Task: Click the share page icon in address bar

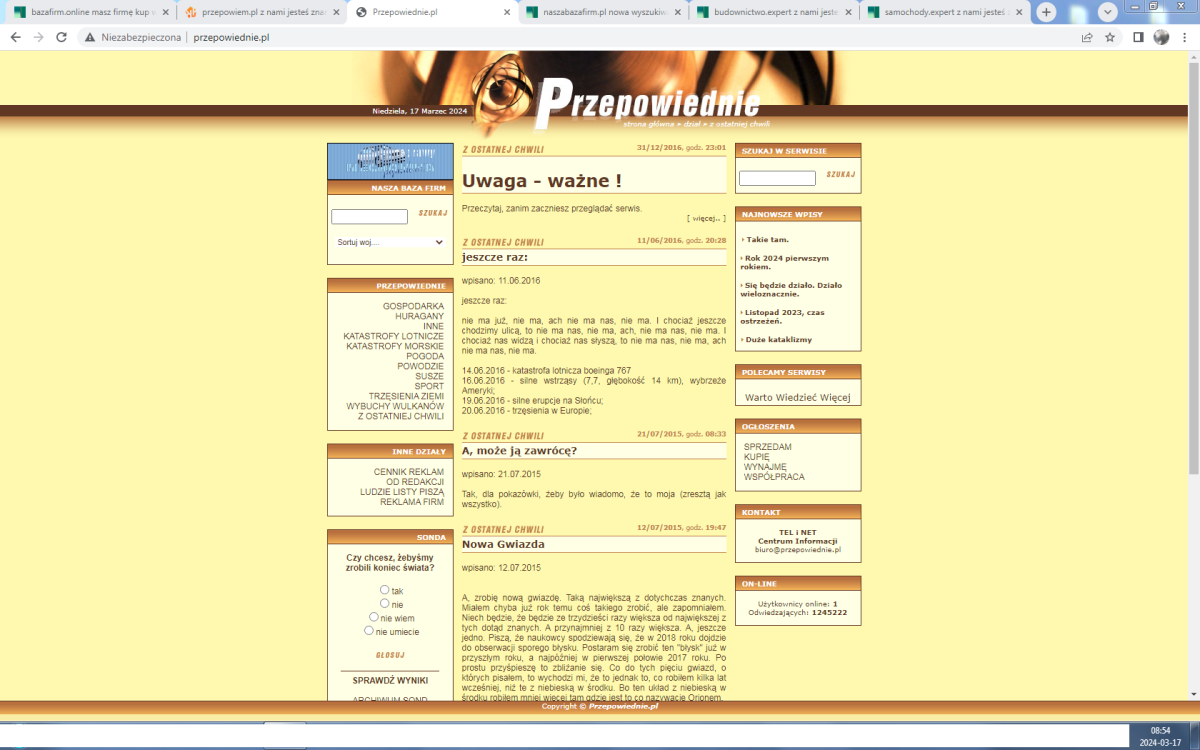Action: tap(1087, 37)
